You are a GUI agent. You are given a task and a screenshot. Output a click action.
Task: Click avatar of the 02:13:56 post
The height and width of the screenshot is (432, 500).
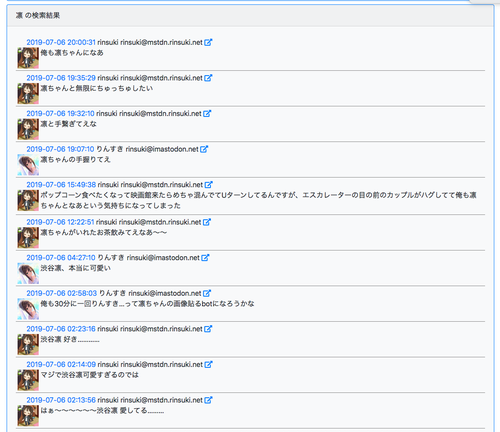[x=28, y=416]
